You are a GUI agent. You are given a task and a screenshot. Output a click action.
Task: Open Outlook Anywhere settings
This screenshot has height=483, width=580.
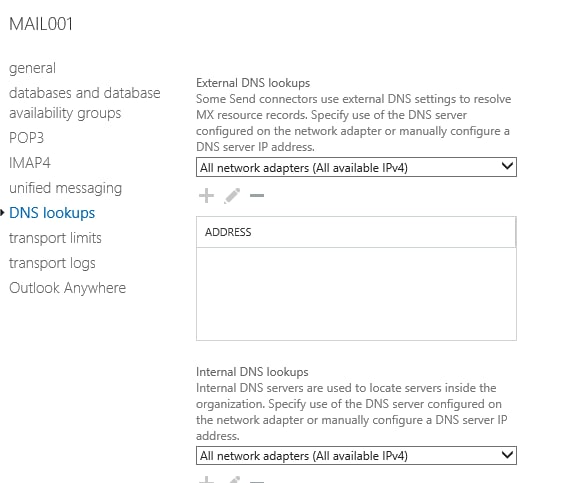[x=67, y=288]
